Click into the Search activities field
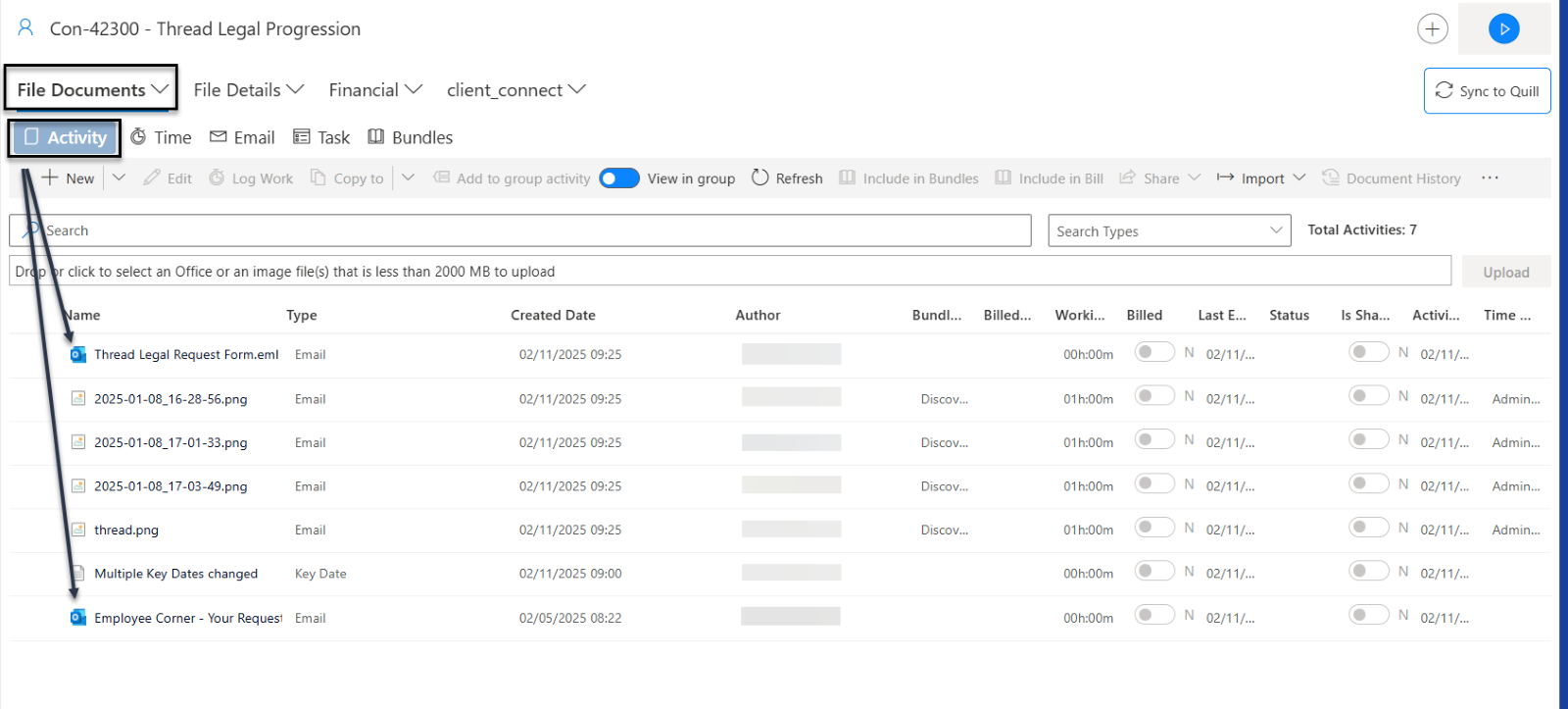 520,230
